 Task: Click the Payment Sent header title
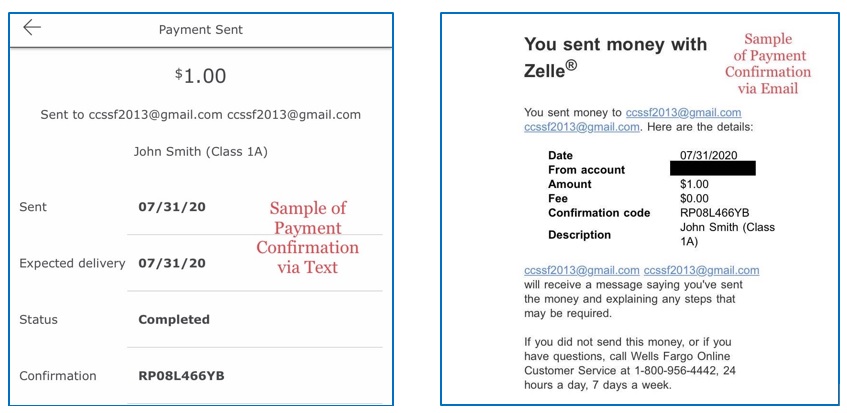200,30
